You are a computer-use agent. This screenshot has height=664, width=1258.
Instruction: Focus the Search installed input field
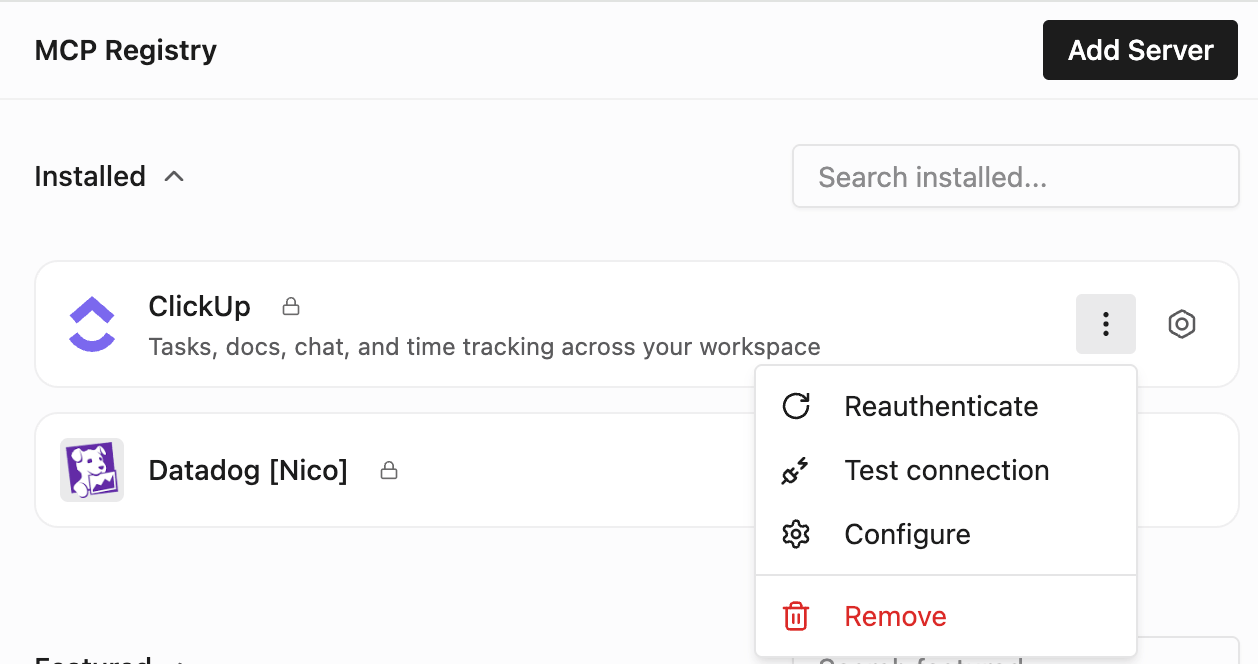click(x=1016, y=177)
